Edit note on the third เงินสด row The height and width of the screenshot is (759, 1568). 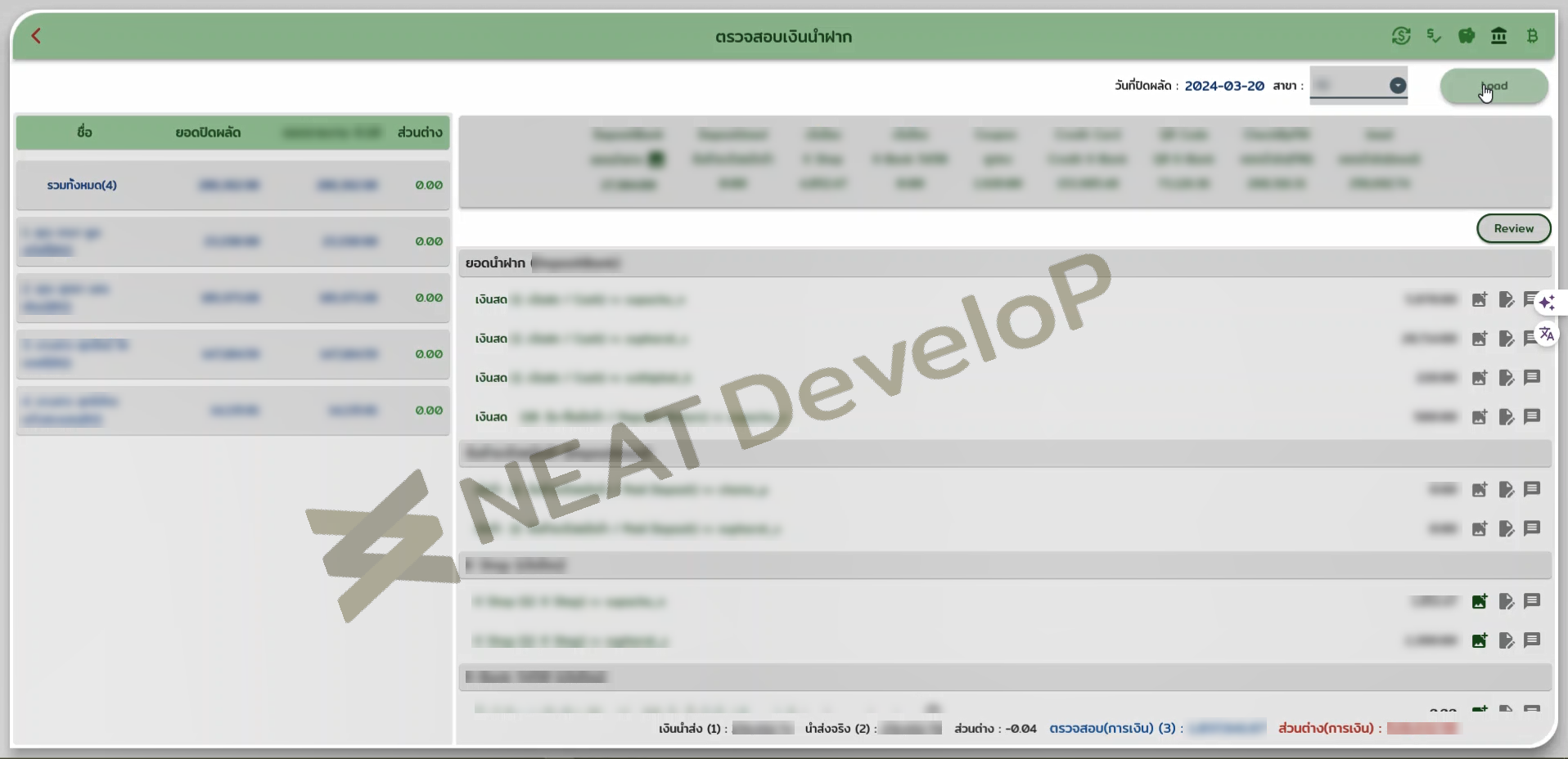(x=1506, y=378)
